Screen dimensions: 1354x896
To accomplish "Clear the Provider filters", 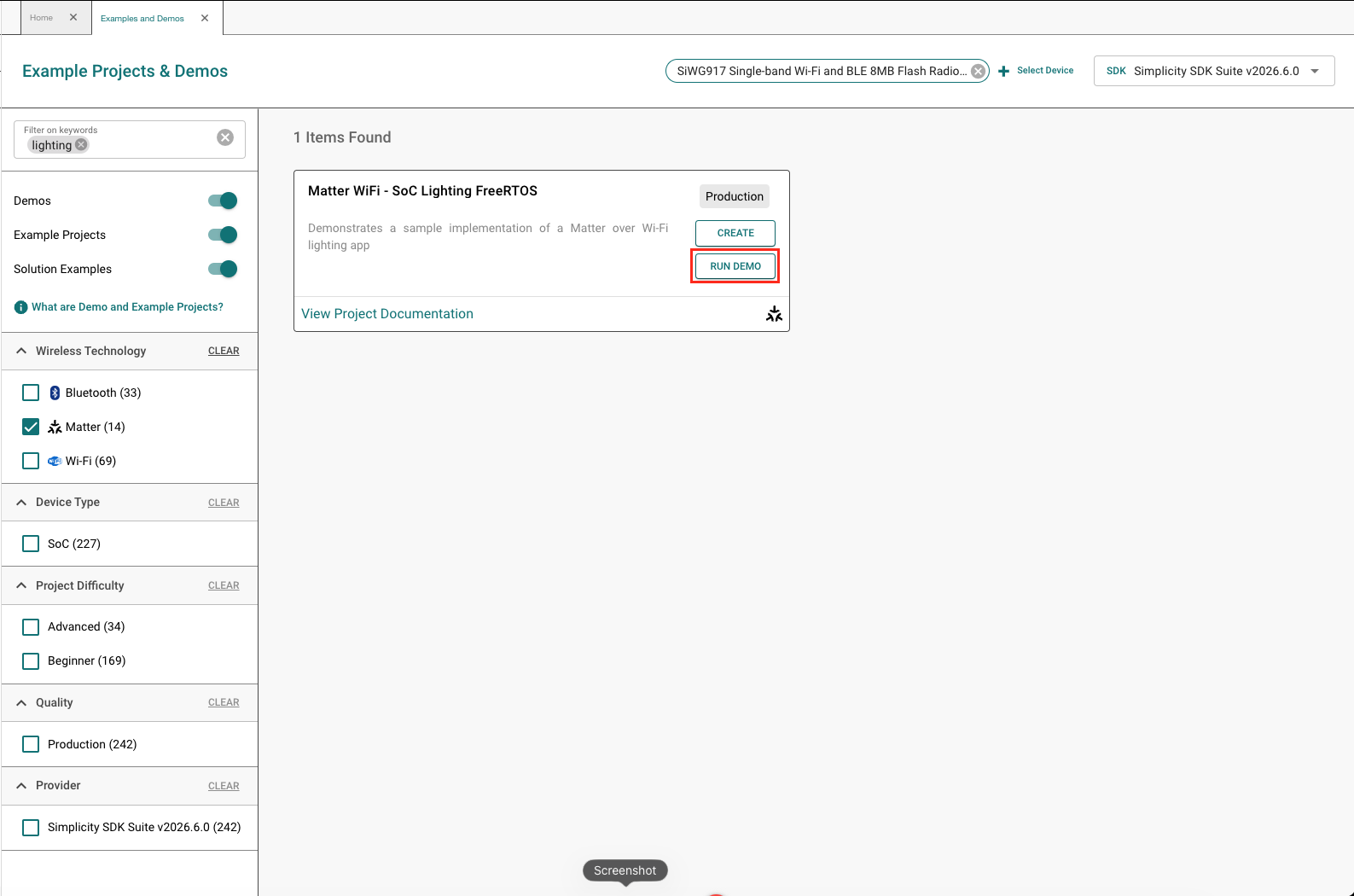I will point(224,786).
